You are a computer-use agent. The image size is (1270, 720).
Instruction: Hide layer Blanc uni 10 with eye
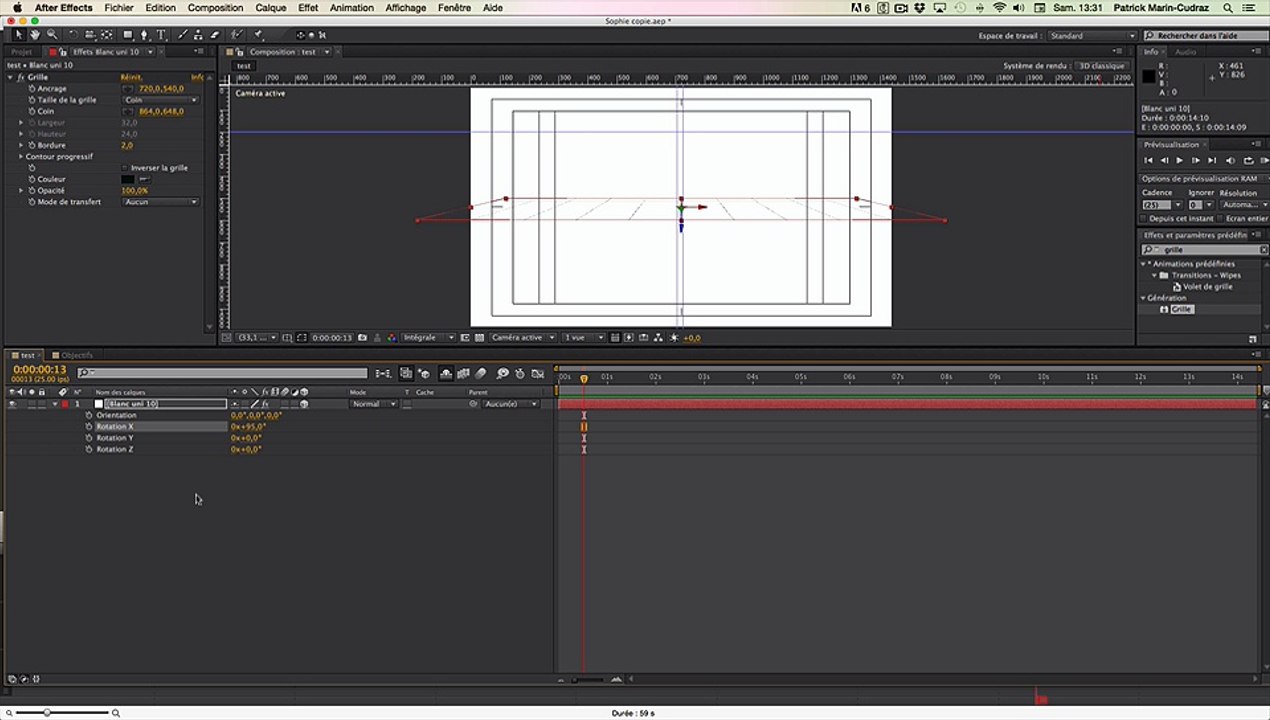pyautogui.click(x=11, y=404)
